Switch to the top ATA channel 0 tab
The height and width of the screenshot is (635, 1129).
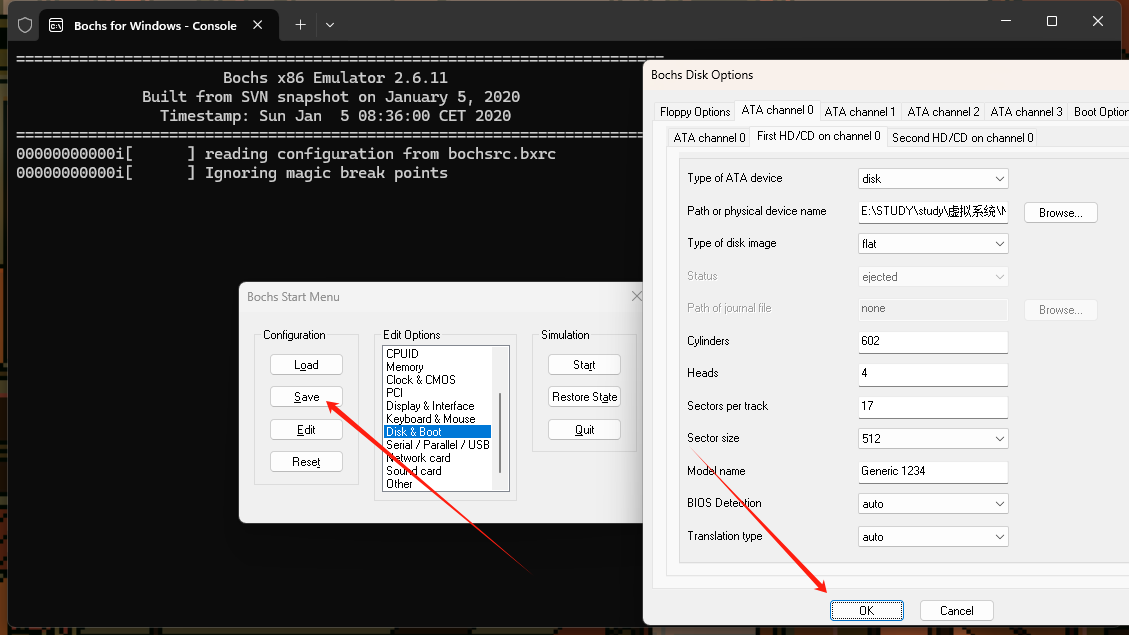pos(777,110)
